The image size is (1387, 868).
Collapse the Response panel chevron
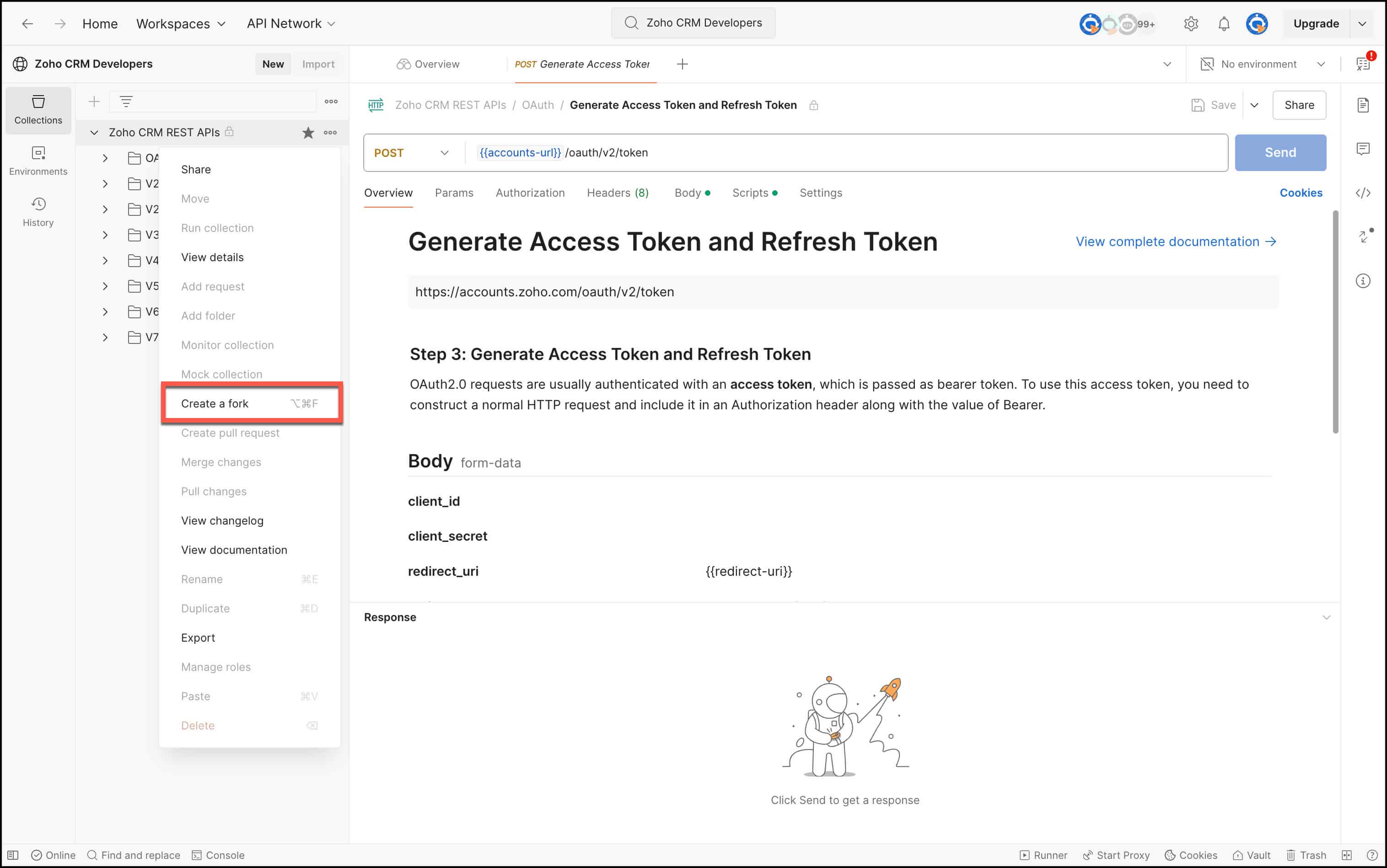coord(1326,617)
